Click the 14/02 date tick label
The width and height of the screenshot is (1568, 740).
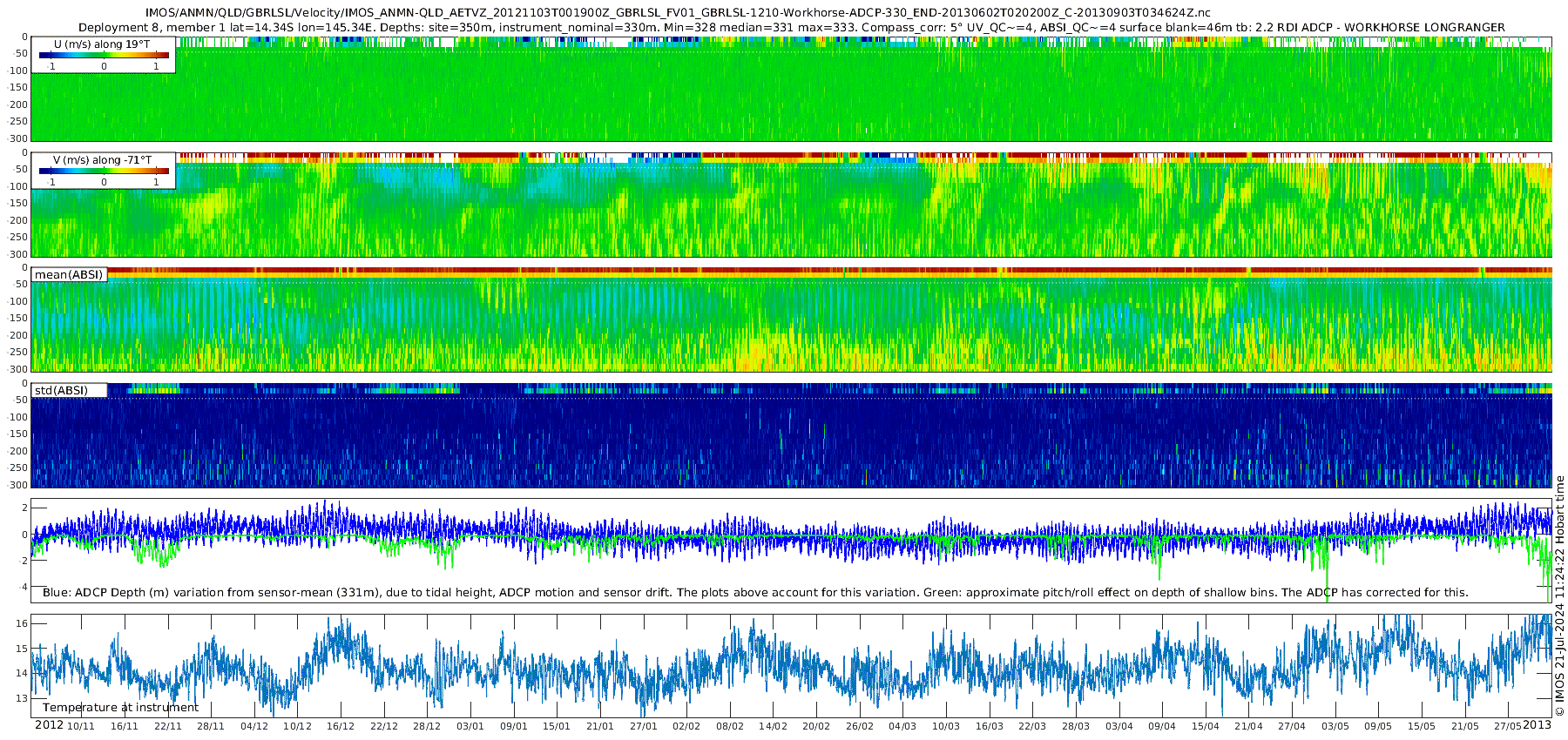tap(773, 726)
